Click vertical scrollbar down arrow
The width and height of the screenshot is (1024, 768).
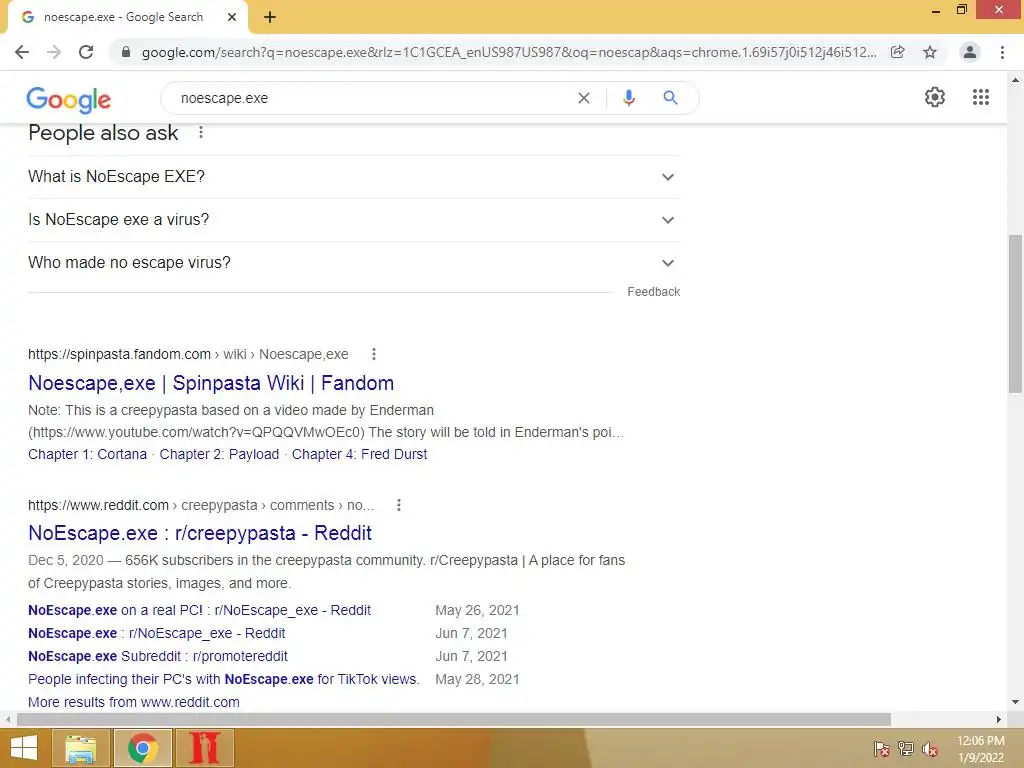pos(1015,702)
